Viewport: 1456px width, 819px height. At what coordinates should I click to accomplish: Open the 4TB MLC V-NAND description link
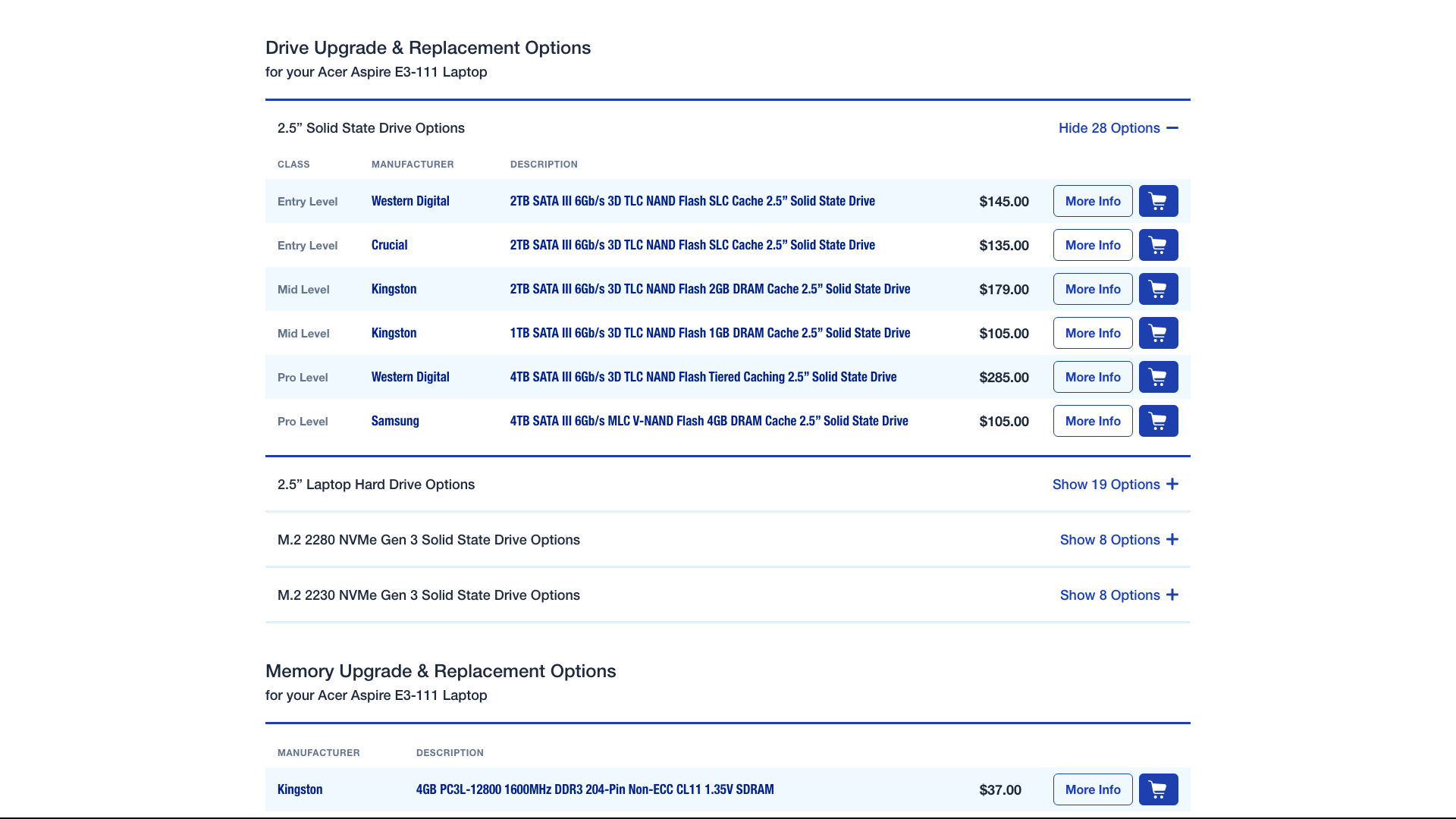point(709,421)
